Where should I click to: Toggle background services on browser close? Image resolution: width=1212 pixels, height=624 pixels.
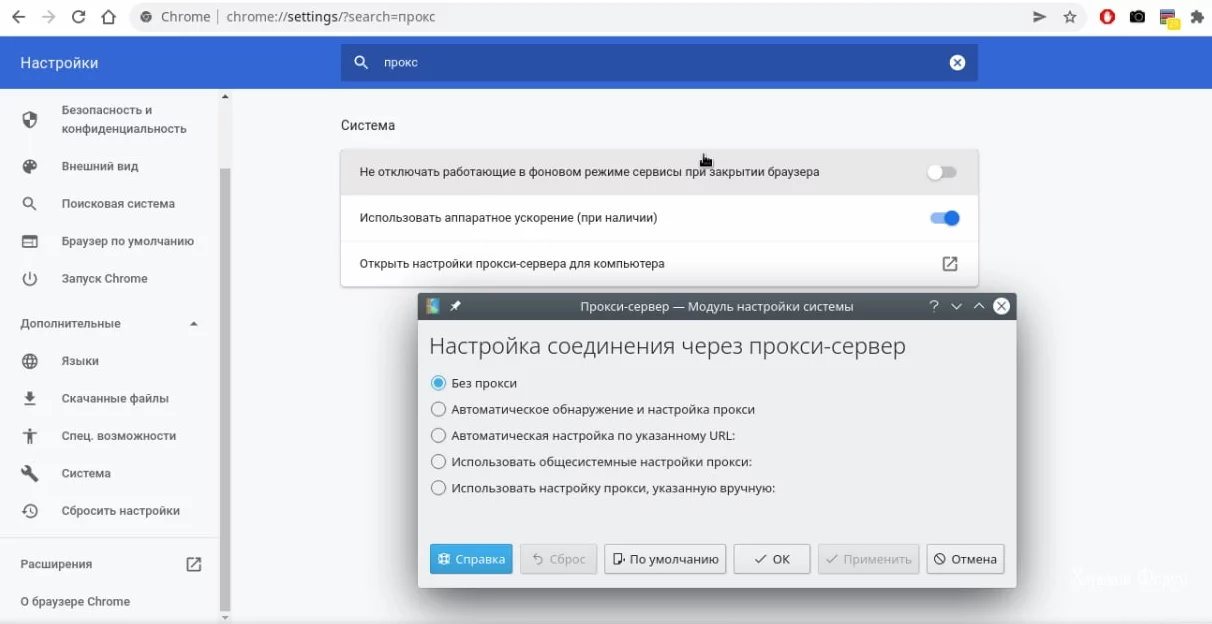click(x=942, y=172)
